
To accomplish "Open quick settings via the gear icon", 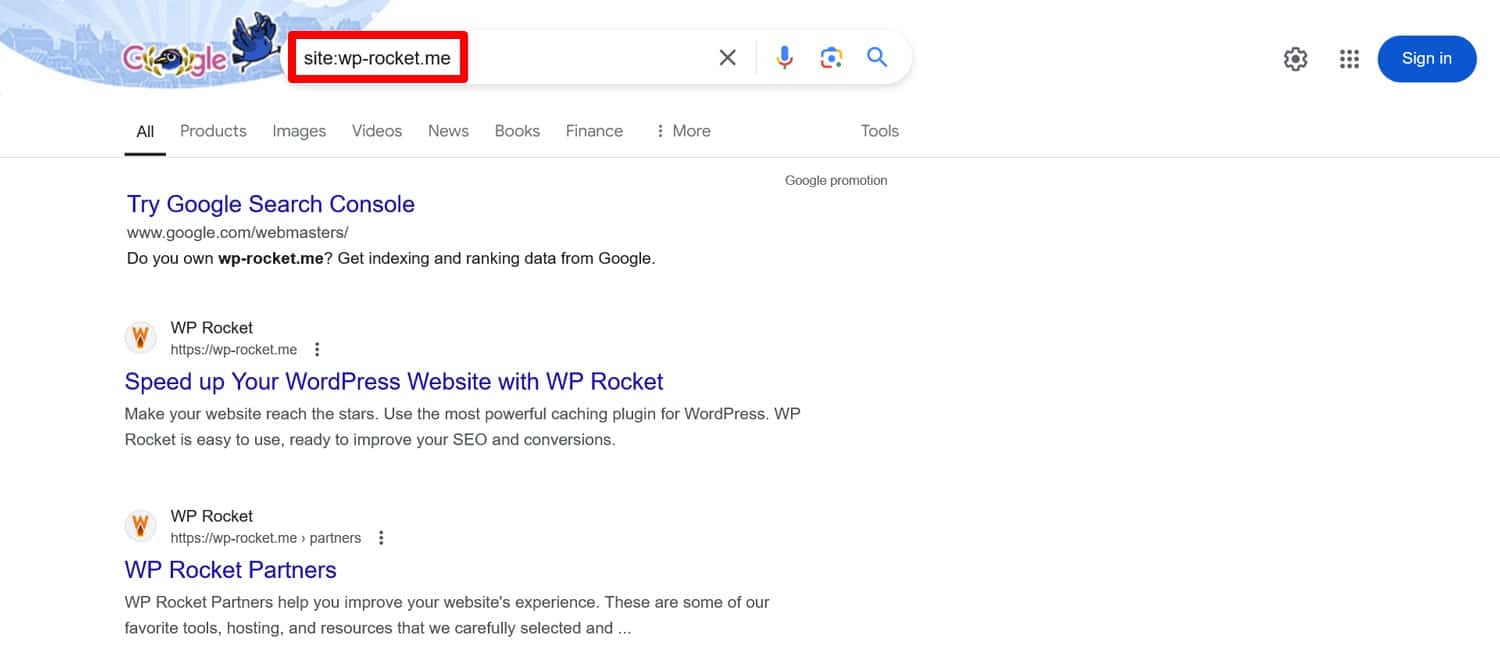I will (1295, 58).
